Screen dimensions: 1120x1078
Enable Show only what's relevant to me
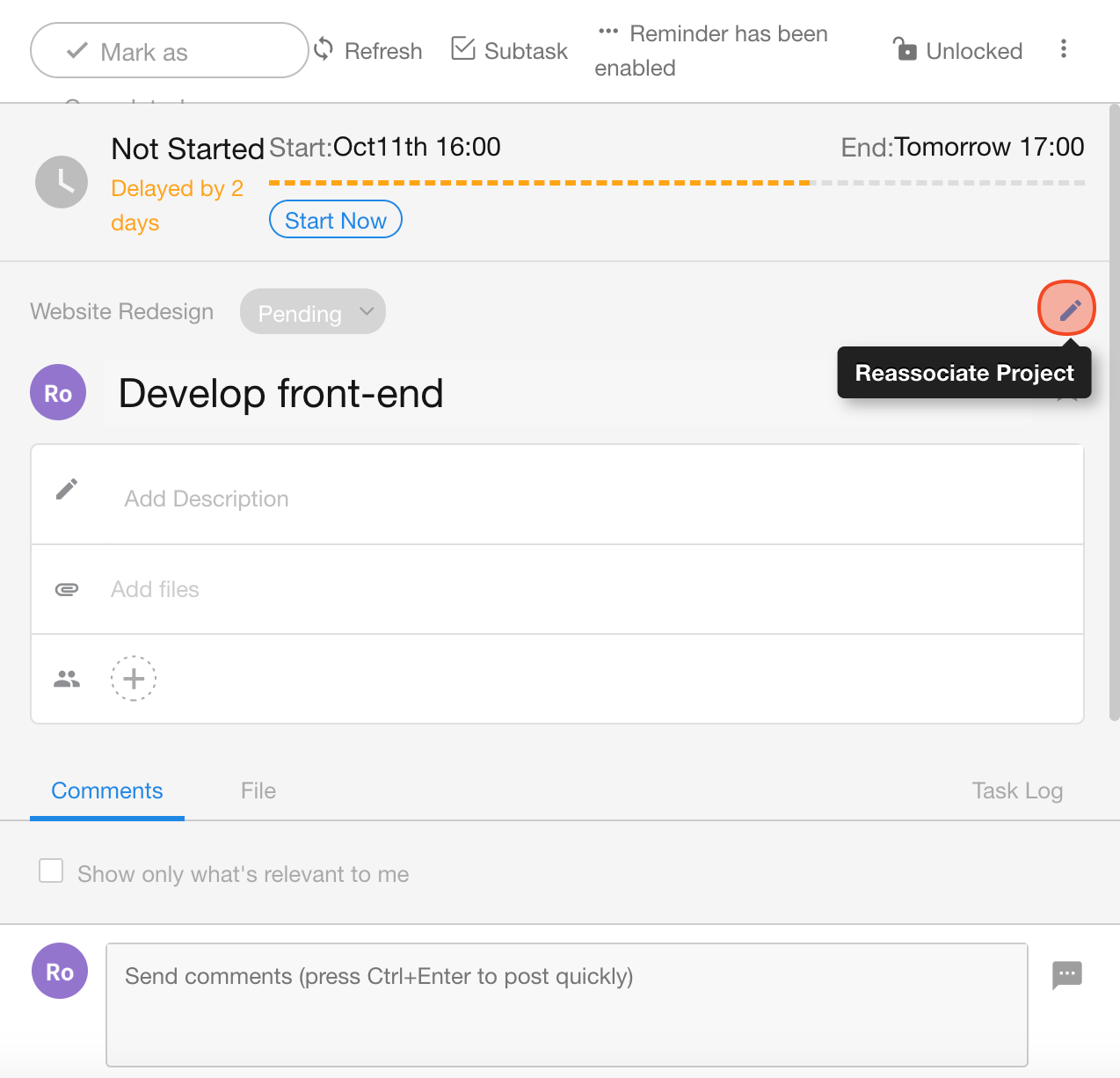51,871
